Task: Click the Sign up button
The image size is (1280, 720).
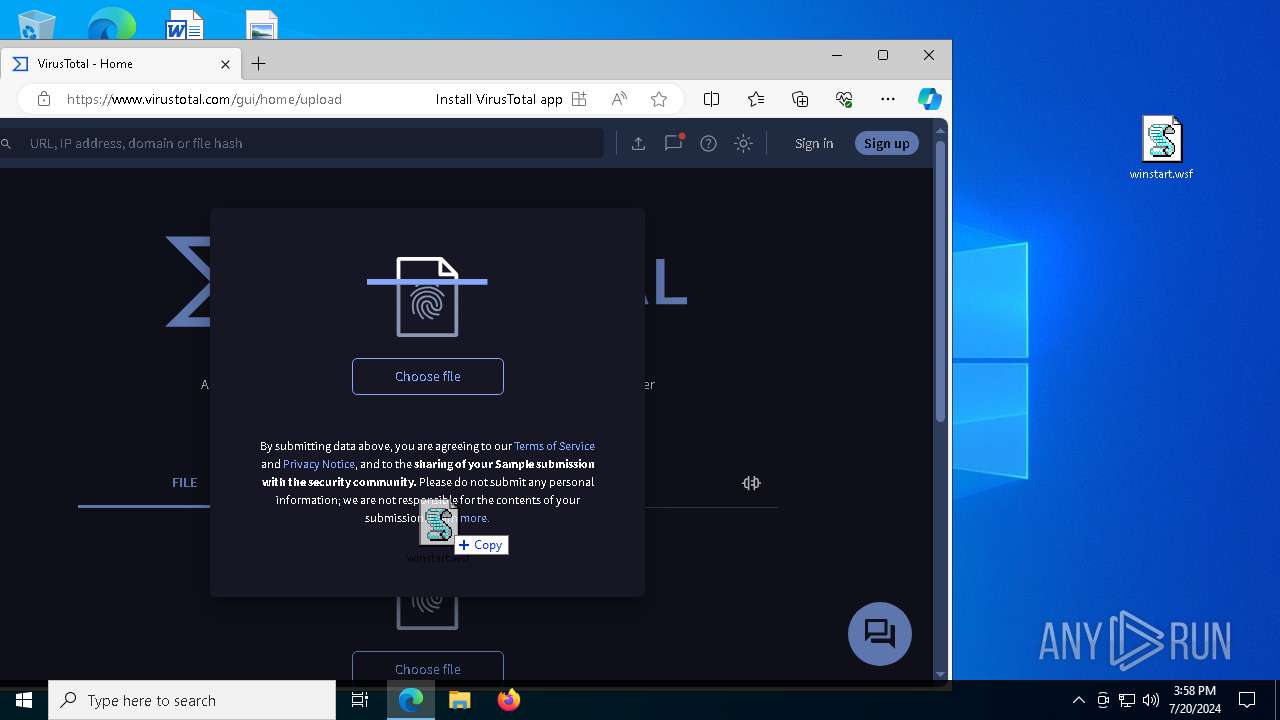Action: [x=886, y=143]
